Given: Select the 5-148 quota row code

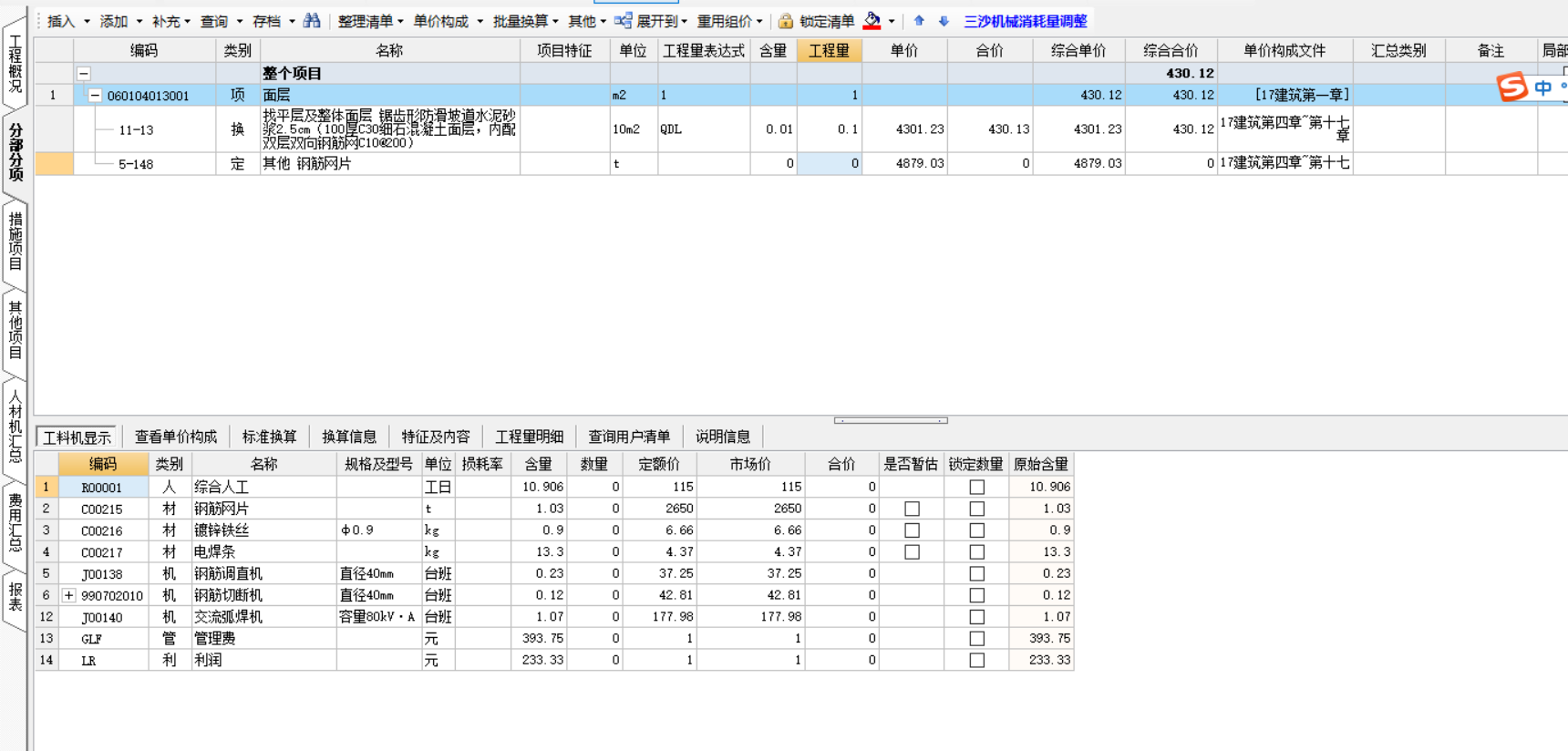Looking at the screenshot, I should click(136, 164).
